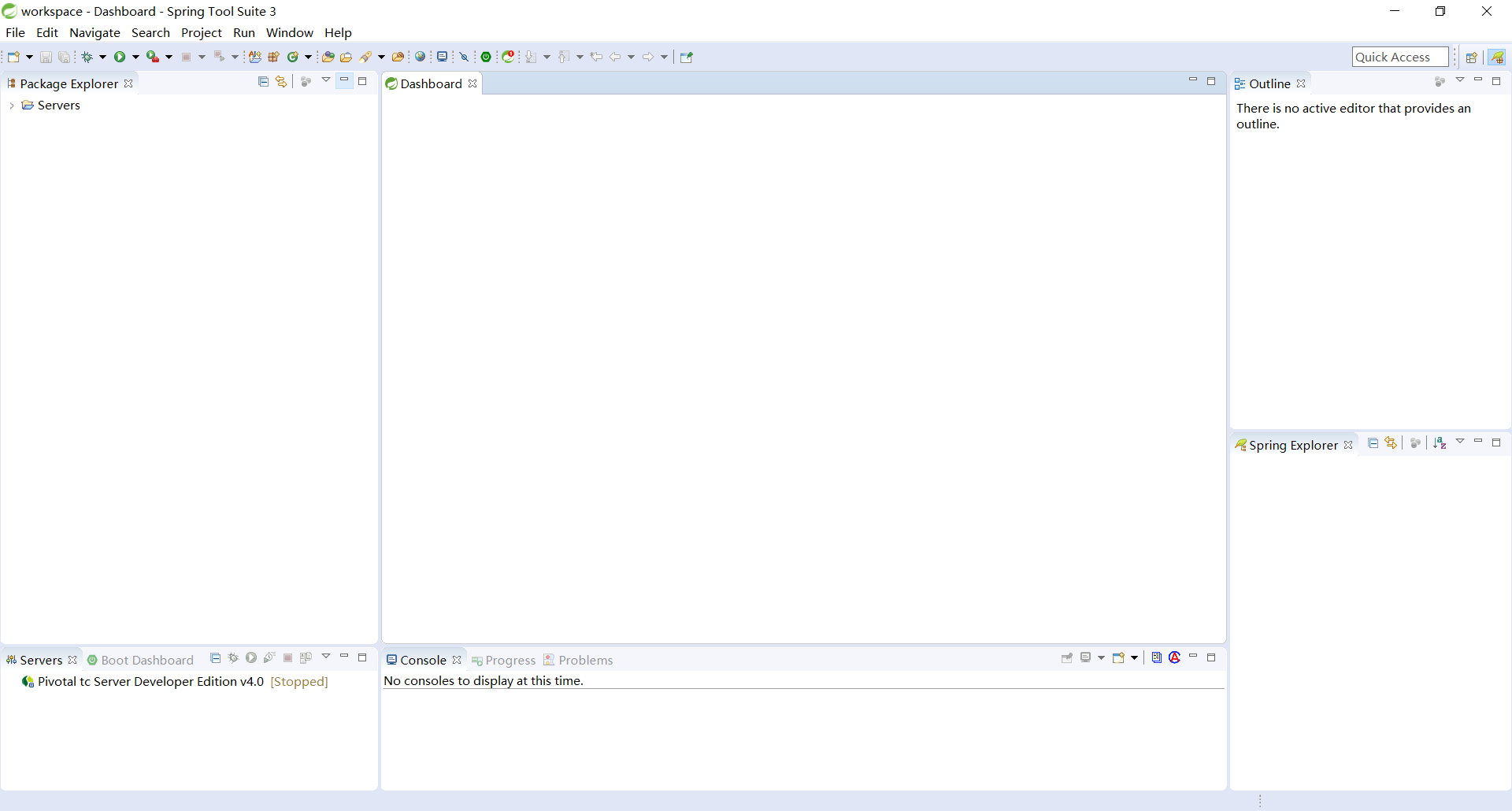Open the Help menu

point(338,32)
